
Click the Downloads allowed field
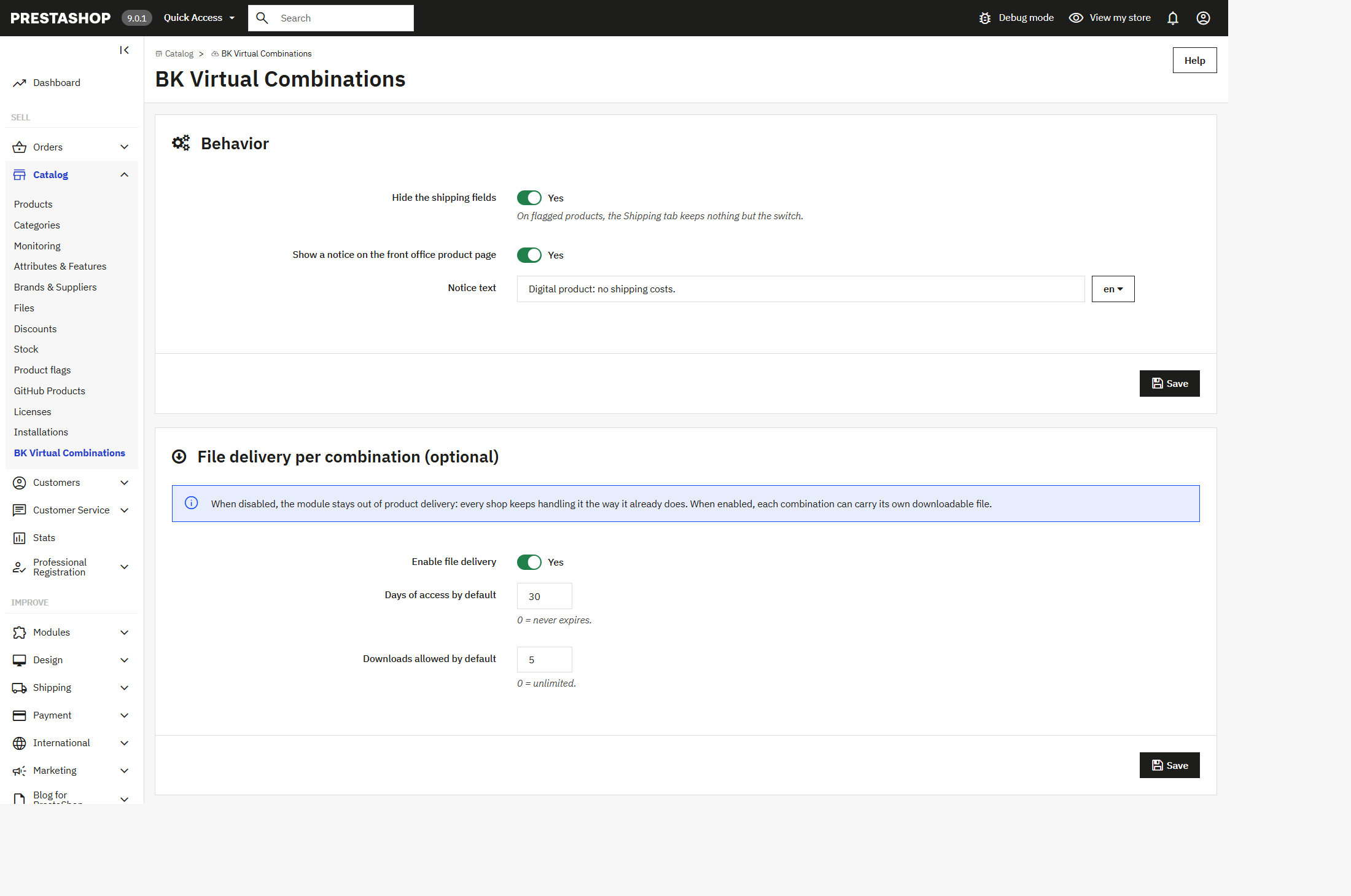click(545, 660)
